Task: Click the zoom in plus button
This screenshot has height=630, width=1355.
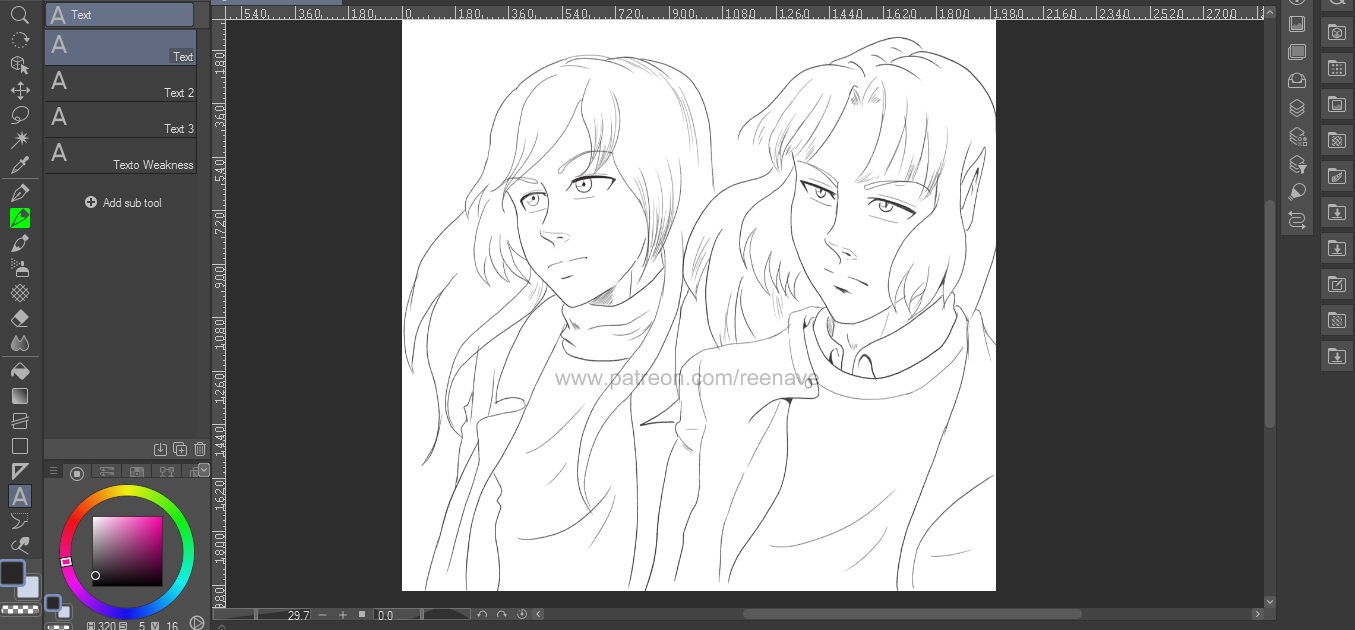Action: click(343, 615)
